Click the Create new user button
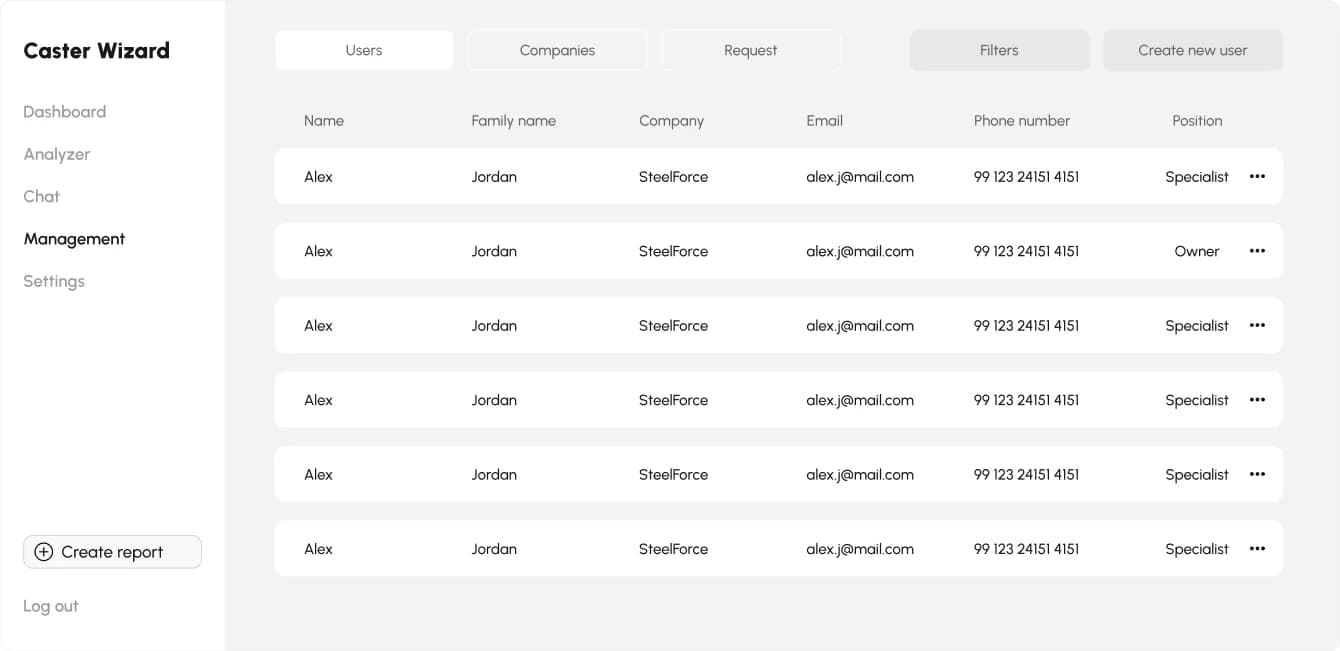This screenshot has width=1340, height=651. tap(1193, 50)
